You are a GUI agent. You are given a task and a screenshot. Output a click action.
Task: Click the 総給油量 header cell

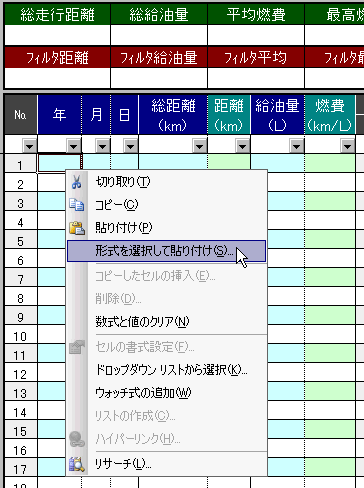[159, 15]
